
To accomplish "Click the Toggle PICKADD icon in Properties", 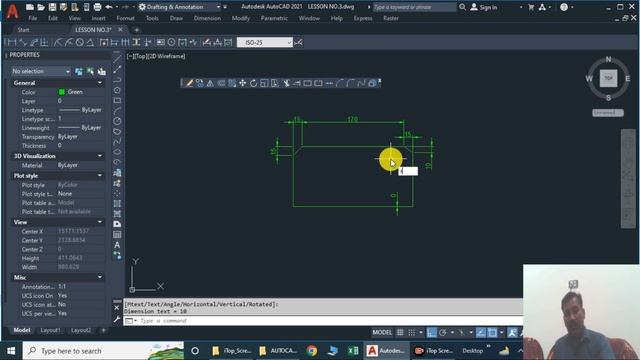I will (79, 71).
